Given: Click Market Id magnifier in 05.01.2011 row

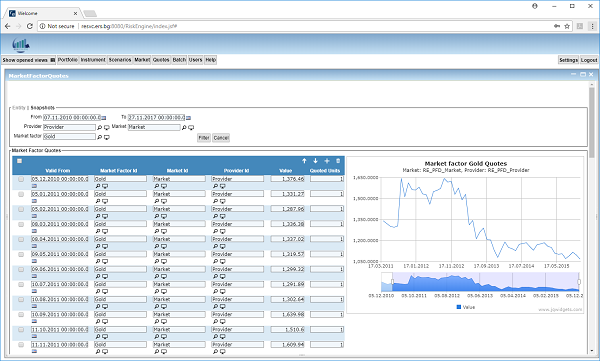Looking at the screenshot, I should click(157, 201).
